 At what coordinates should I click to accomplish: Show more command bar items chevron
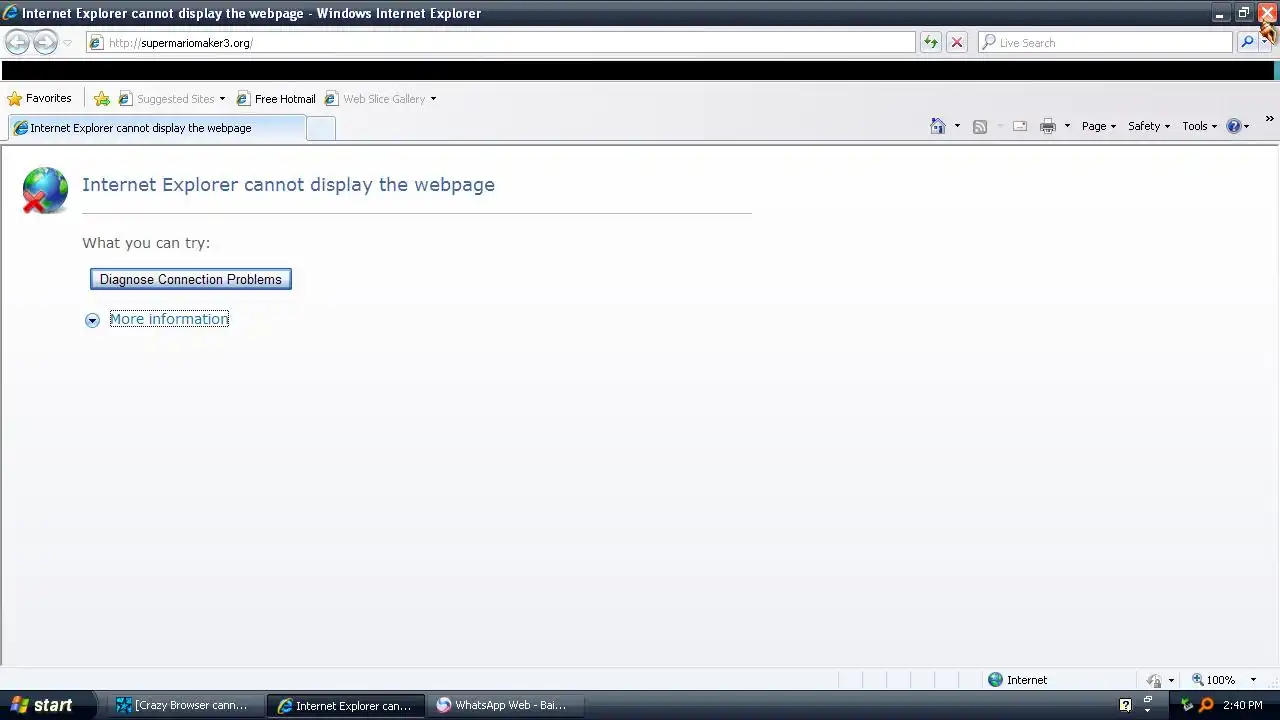point(1269,119)
